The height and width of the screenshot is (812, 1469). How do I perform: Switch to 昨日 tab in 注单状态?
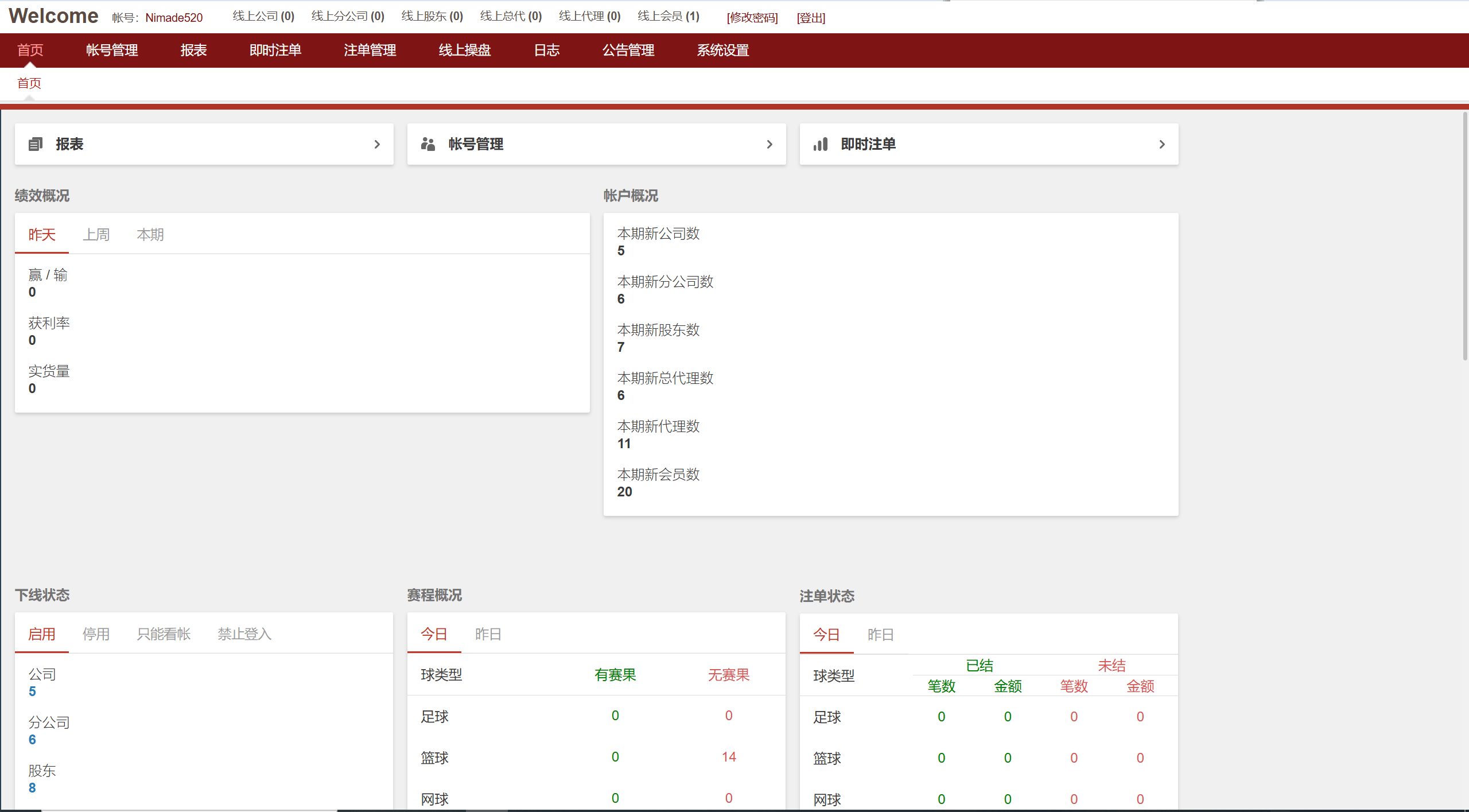[881, 634]
